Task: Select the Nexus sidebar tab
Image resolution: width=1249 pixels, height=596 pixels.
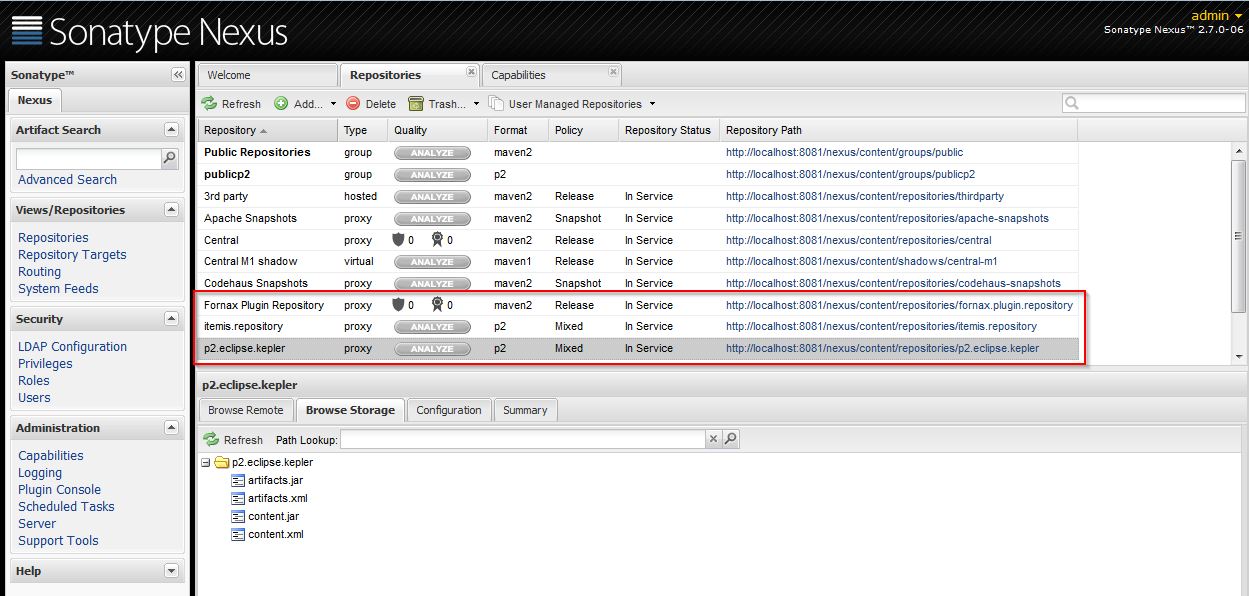Action: click(x=35, y=100)
